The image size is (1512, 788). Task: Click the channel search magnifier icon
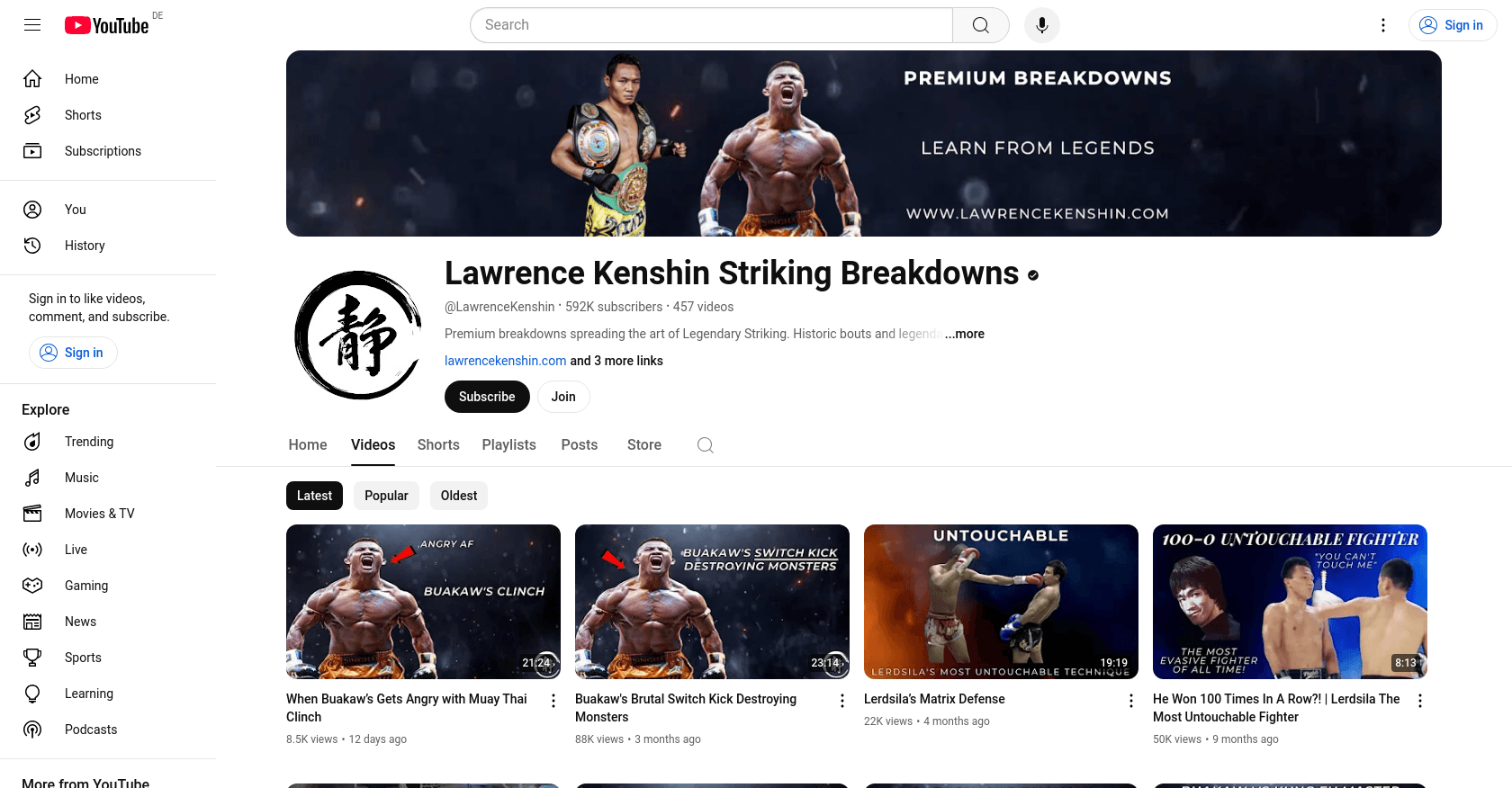[x=706, y=445]
